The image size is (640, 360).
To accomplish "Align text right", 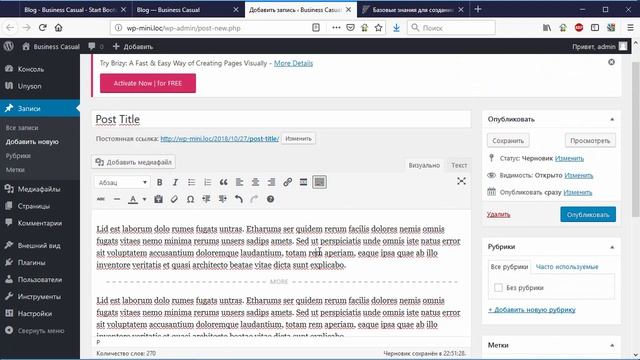I will [x=271, y=182].
